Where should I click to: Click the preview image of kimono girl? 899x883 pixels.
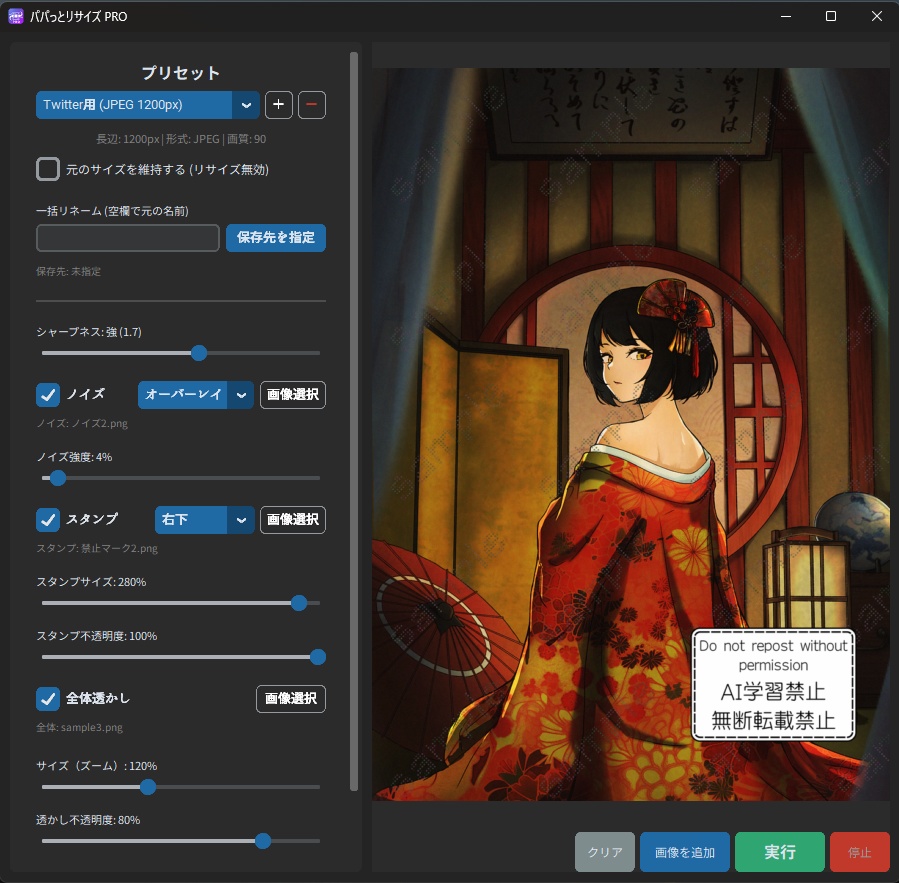pos(631,435)
